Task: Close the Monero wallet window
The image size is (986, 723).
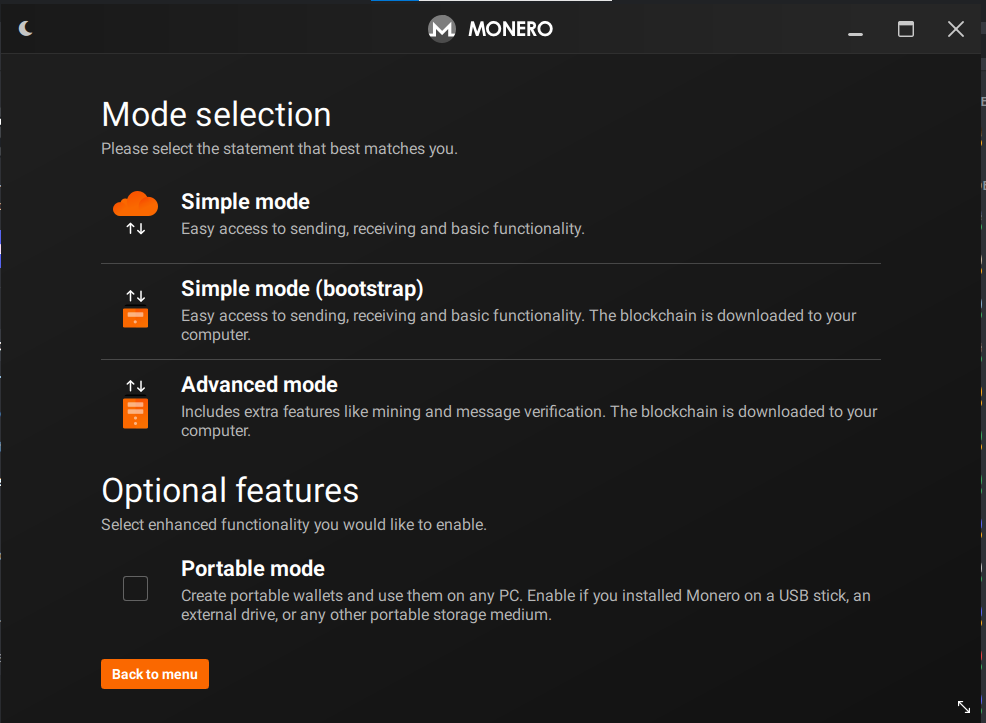Action: 956,29
